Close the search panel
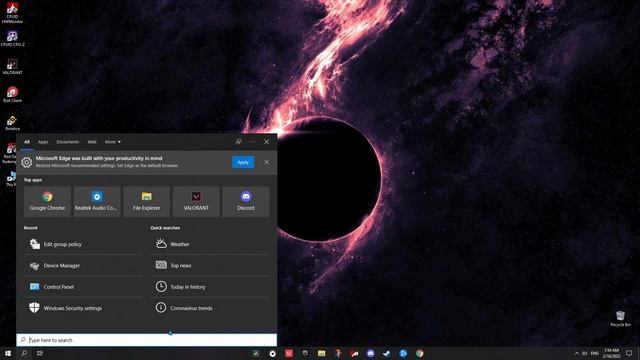640x360 pixels. click(267, 142)
